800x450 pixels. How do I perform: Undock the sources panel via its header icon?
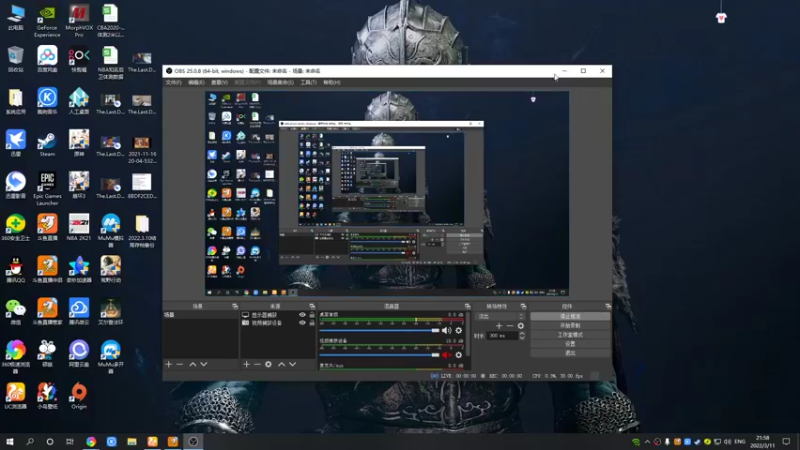[312, 306]
